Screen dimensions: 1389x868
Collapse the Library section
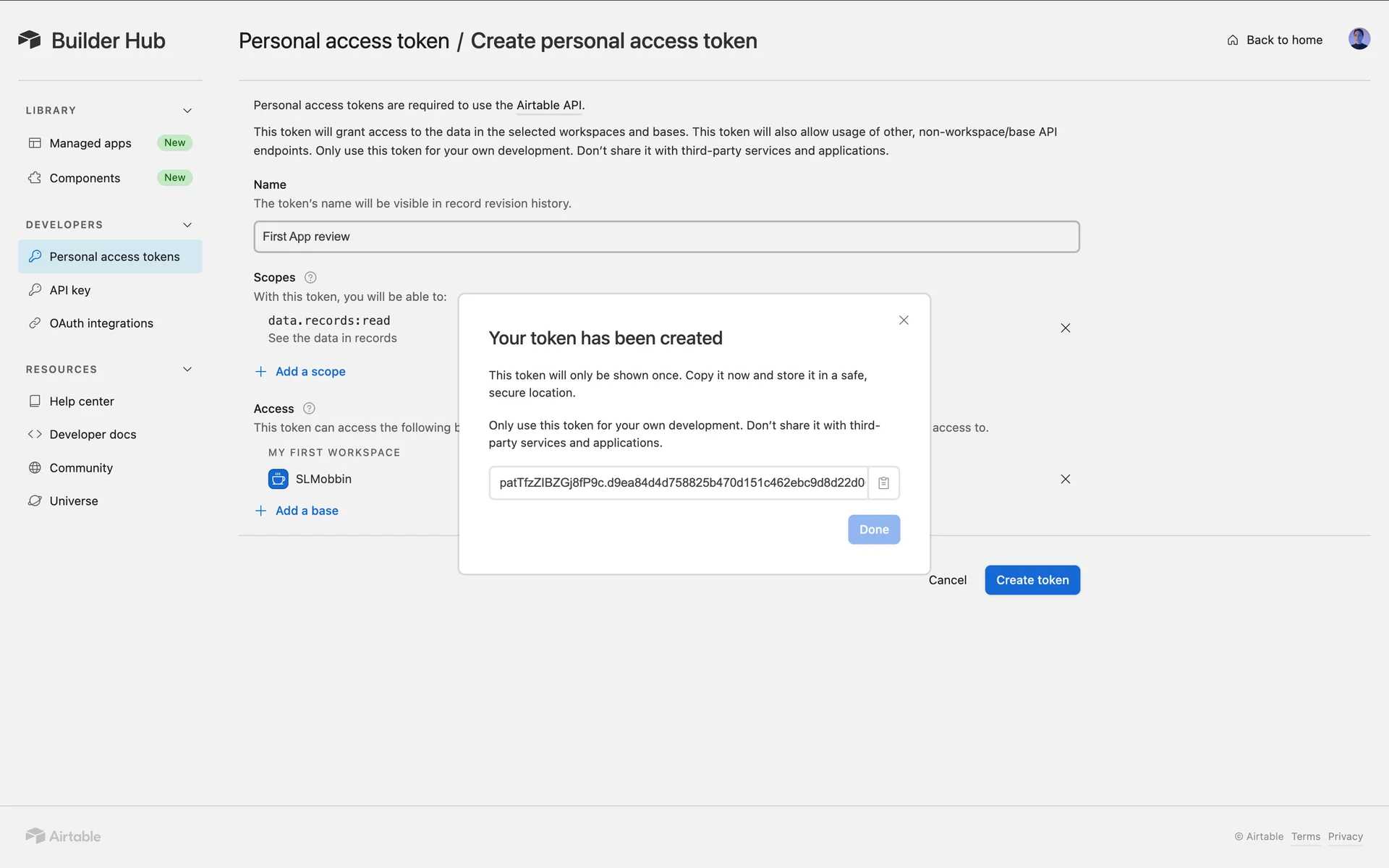coord(187,111)
